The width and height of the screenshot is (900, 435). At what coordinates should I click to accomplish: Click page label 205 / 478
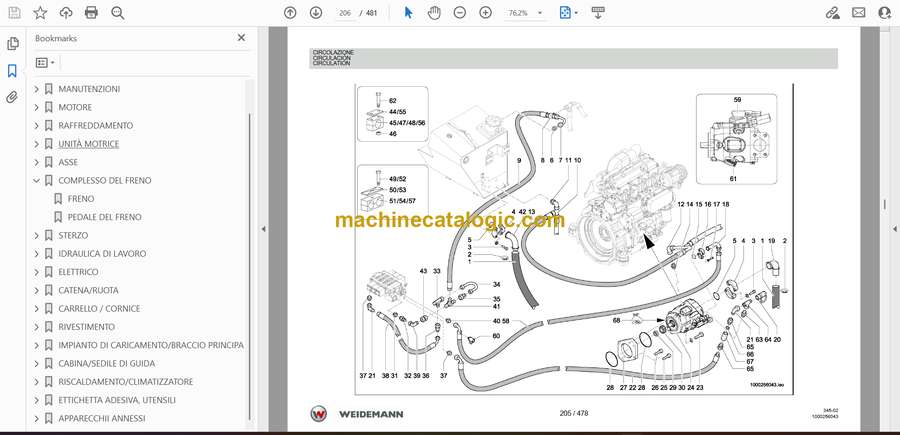(x=574, y=413)
